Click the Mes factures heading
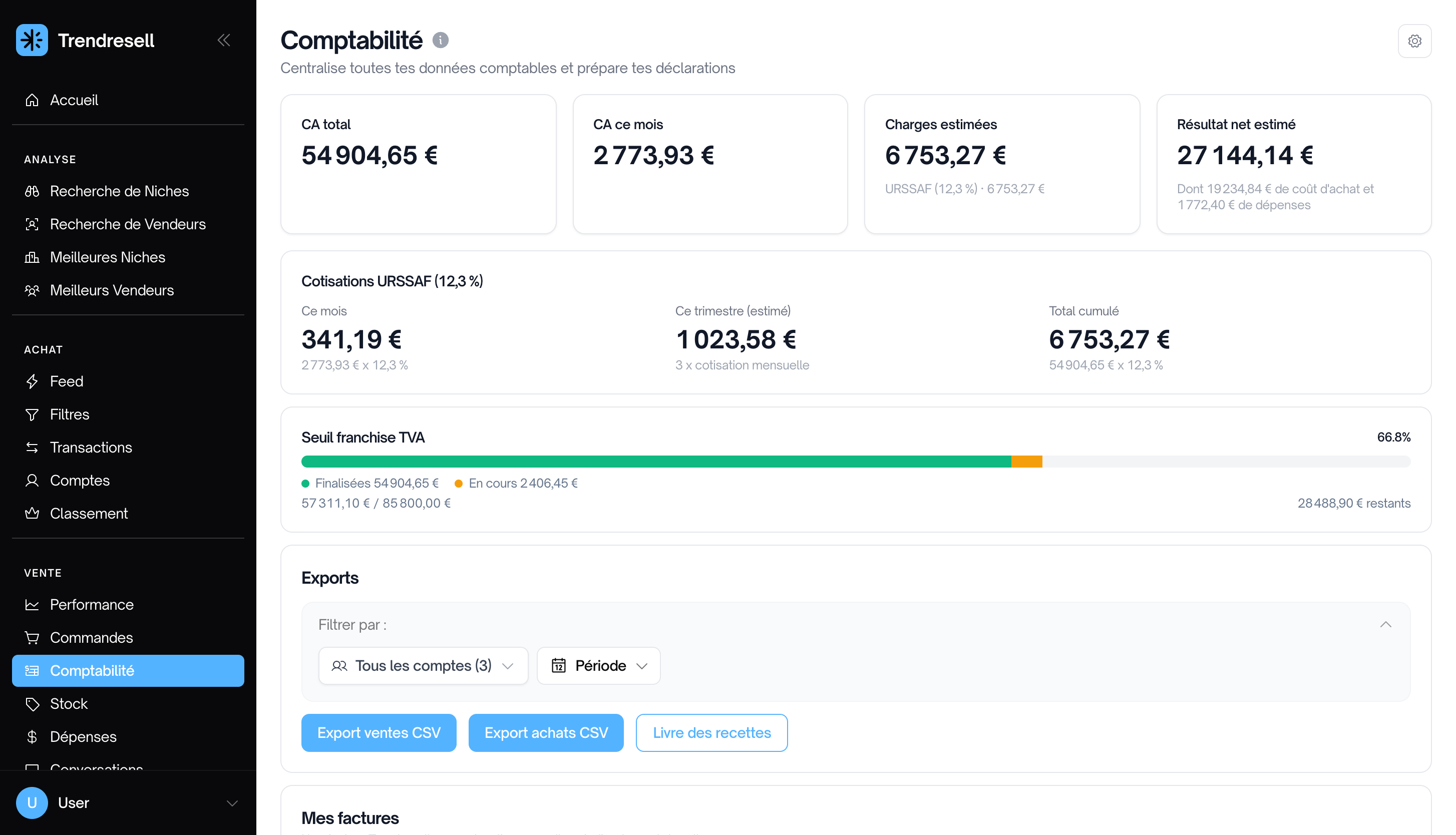This screenshot has height=835, width=1456. click(350, 818)
